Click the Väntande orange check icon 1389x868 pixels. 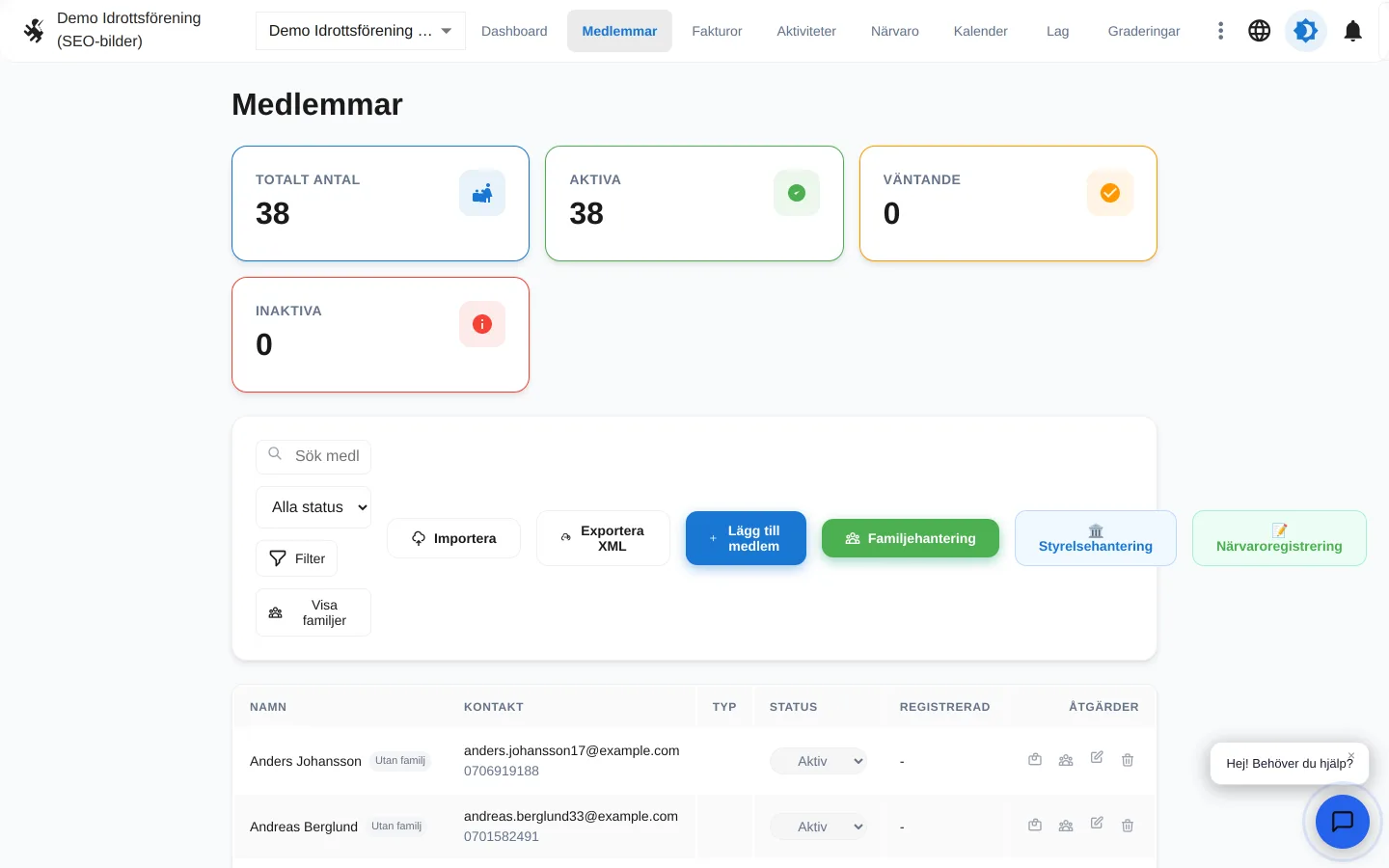coord(1110,193)
